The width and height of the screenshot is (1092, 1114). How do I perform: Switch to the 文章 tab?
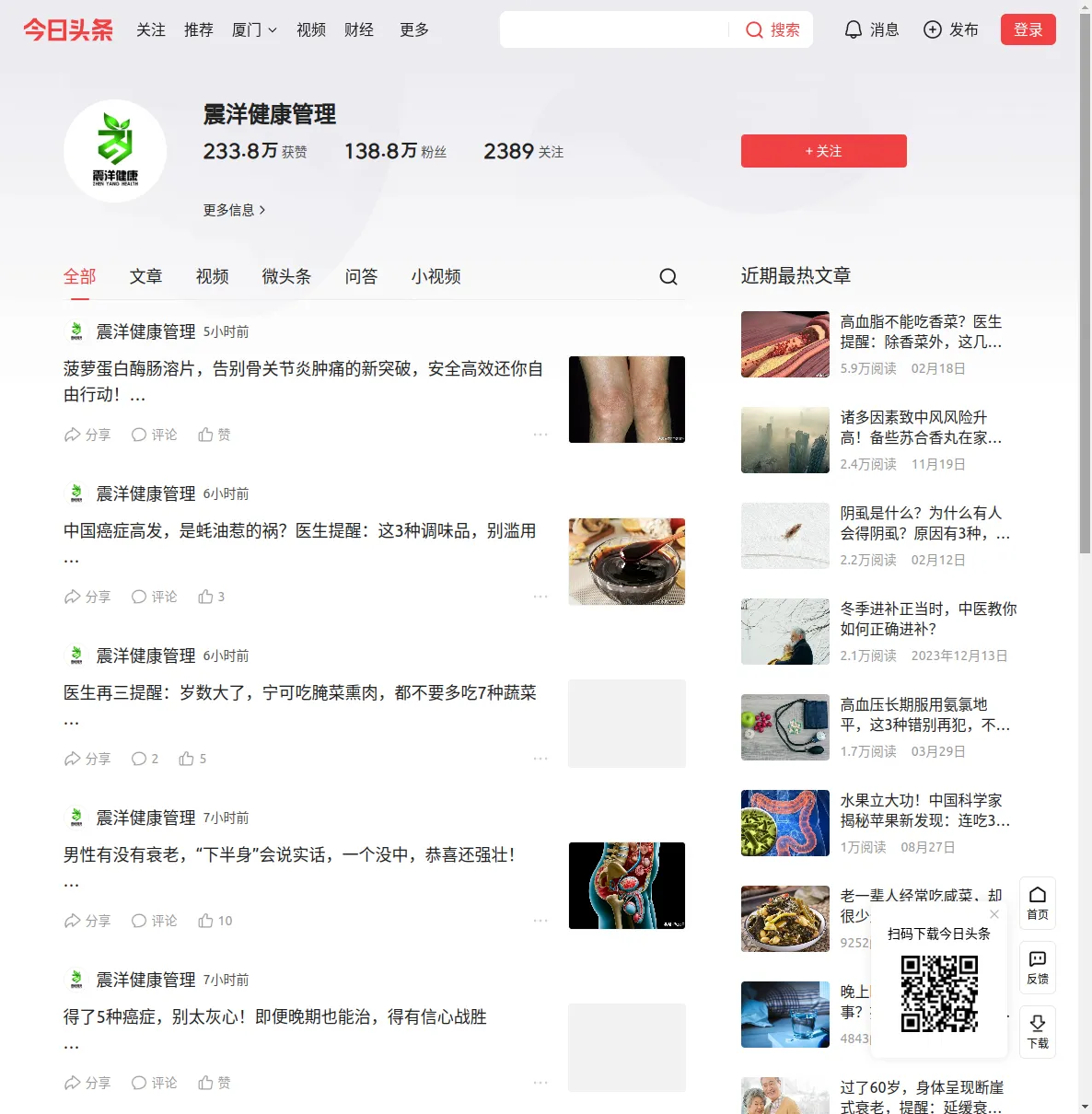145,276
